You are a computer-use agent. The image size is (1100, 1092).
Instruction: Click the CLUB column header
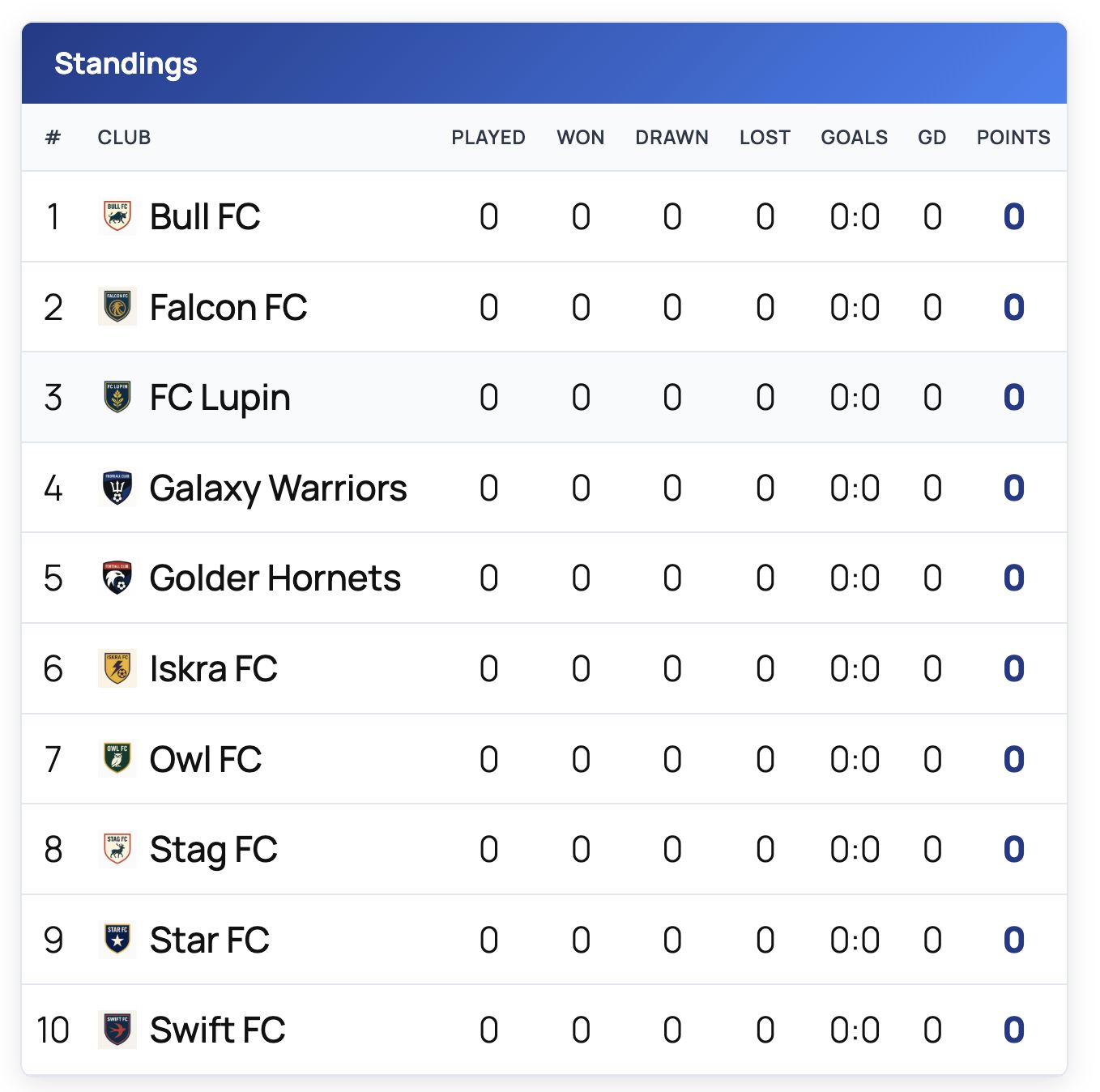pyautogui.click(x=124, y=137)
